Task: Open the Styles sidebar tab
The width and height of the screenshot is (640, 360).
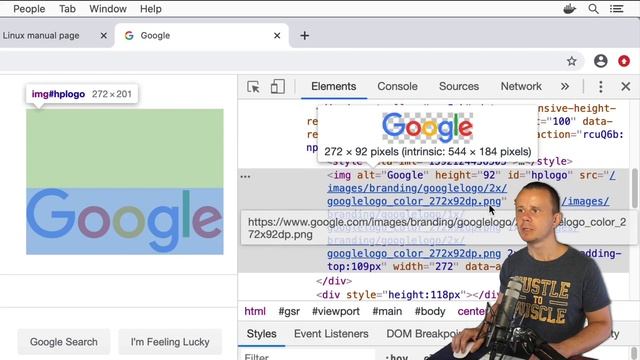Action: click(x=261, y=334)
